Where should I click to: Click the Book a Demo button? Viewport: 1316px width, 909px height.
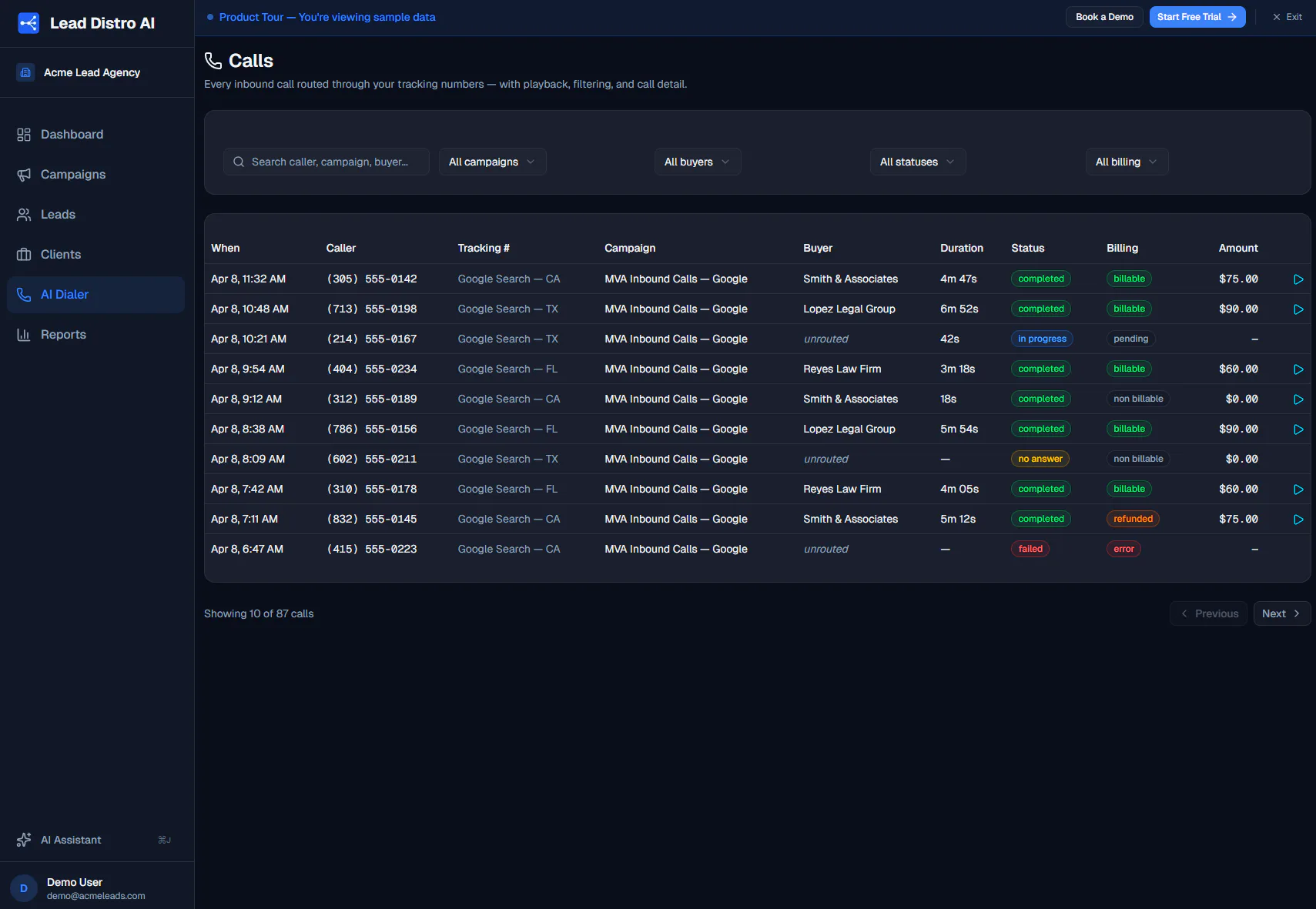coord(1104,17)
